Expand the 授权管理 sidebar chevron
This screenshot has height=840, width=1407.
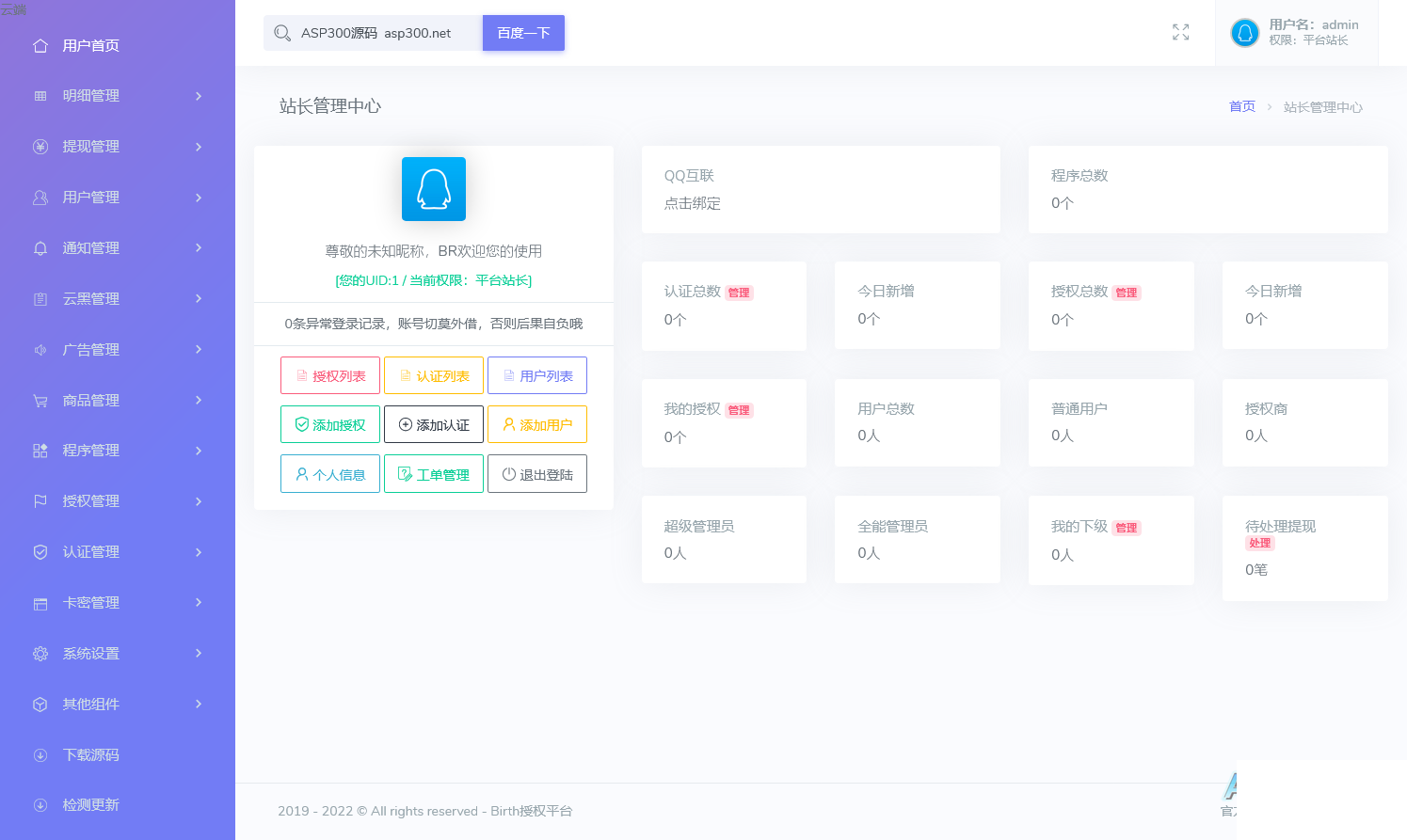pyautogui.click(x=199, y=501)
